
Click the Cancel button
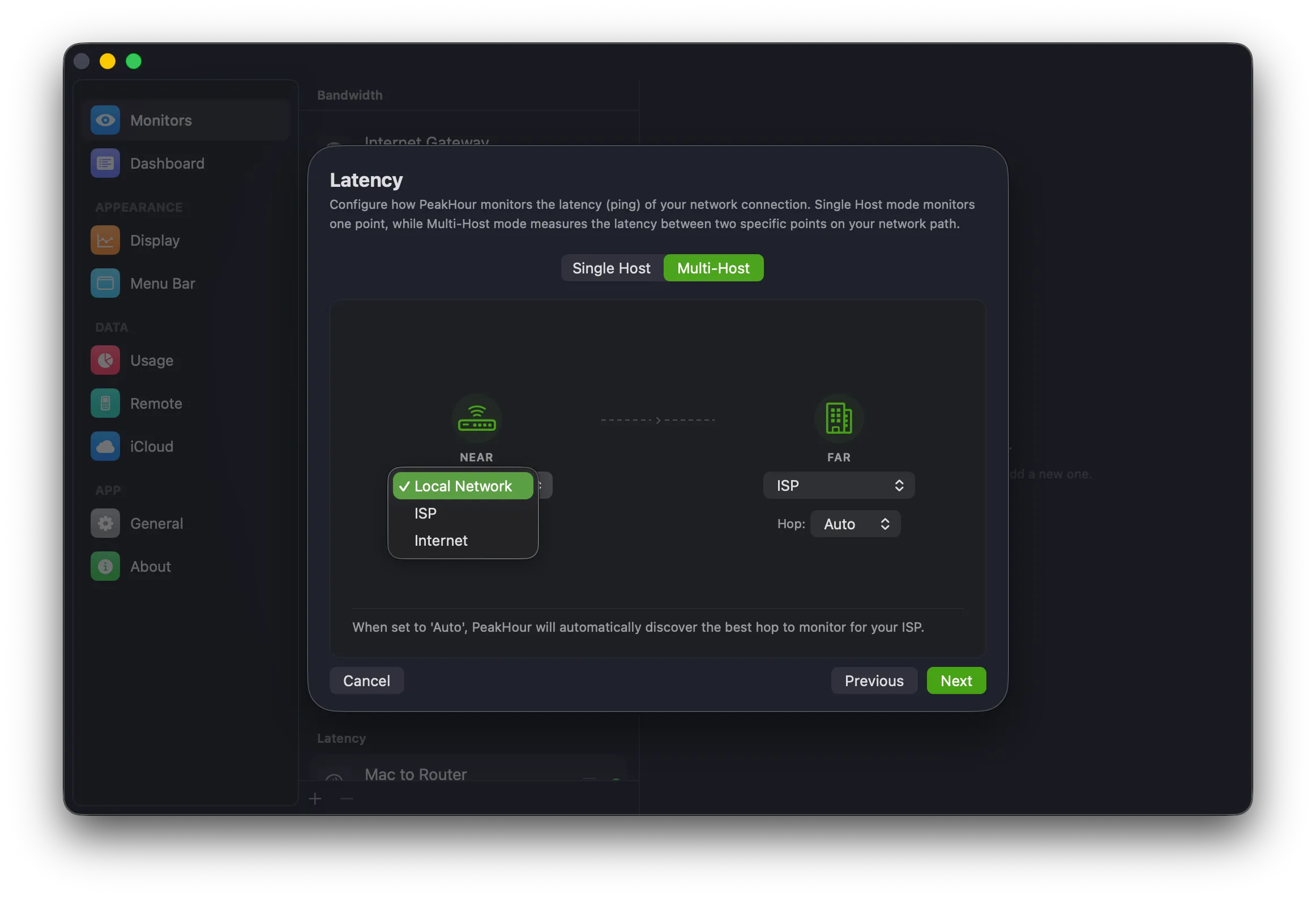point(366,680)
